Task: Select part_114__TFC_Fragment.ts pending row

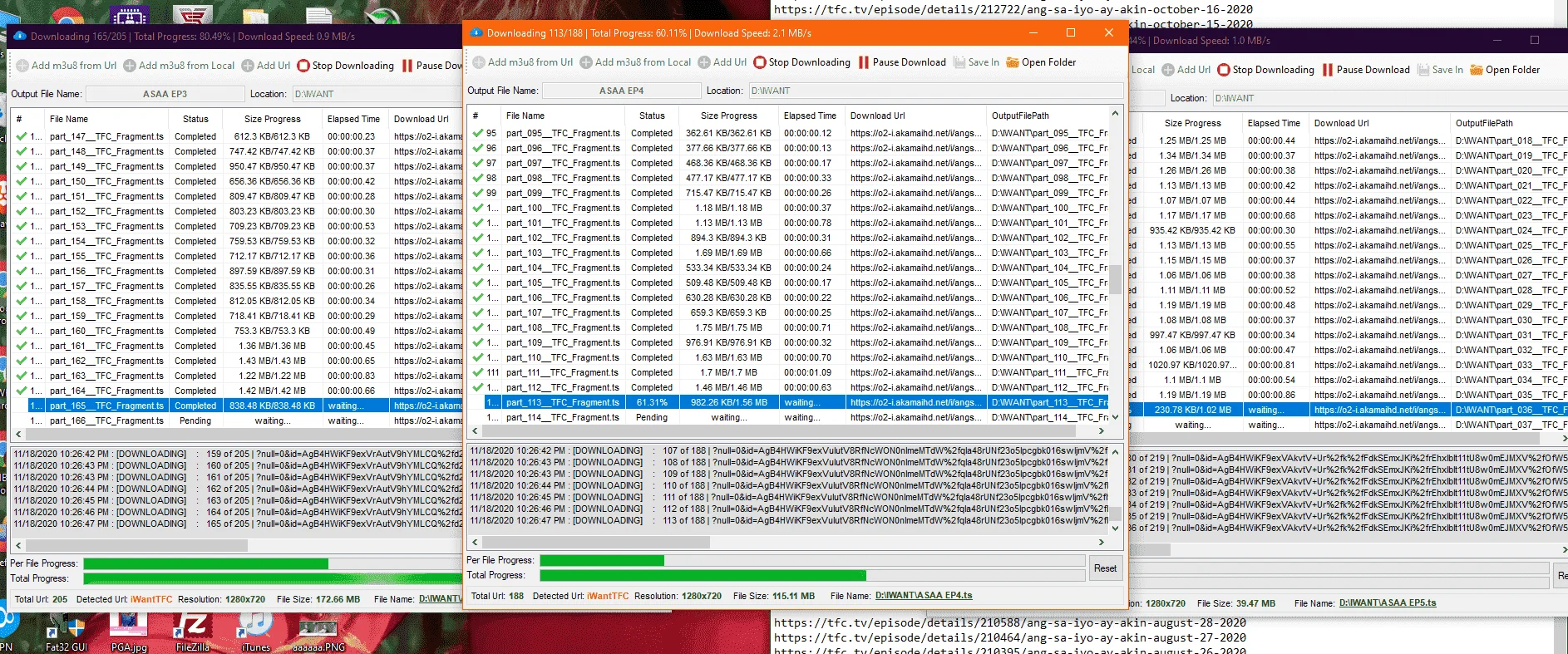Action: point(789,417)
